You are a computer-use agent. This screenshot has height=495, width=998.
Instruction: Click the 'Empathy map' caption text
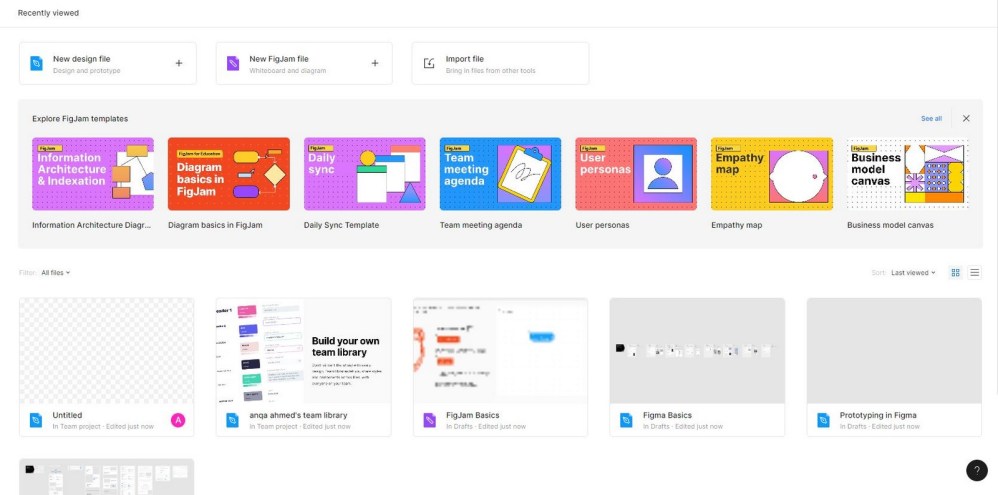click(736, 225)
